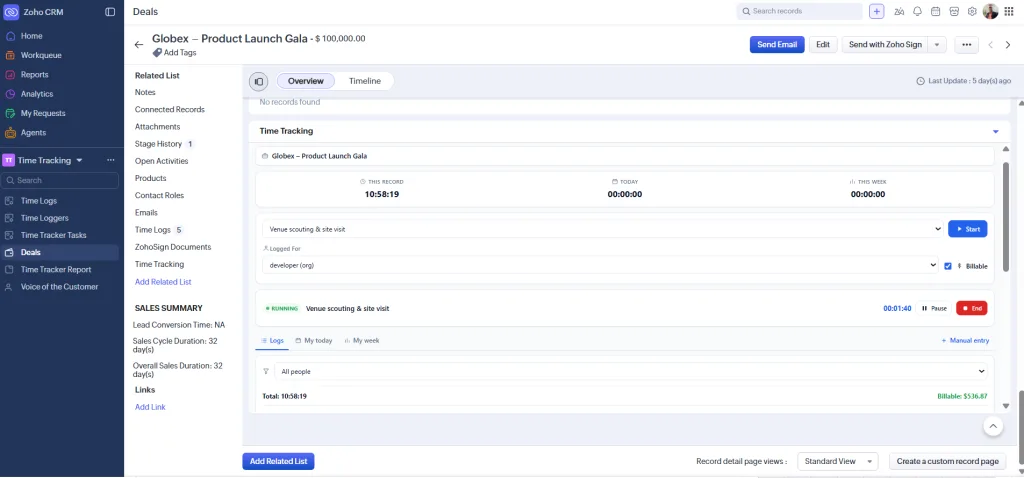The height and width of the screenshot is (478, 1024).
Task: Open Time Loggers module in the sidebar
Action: tap(44, 218)
